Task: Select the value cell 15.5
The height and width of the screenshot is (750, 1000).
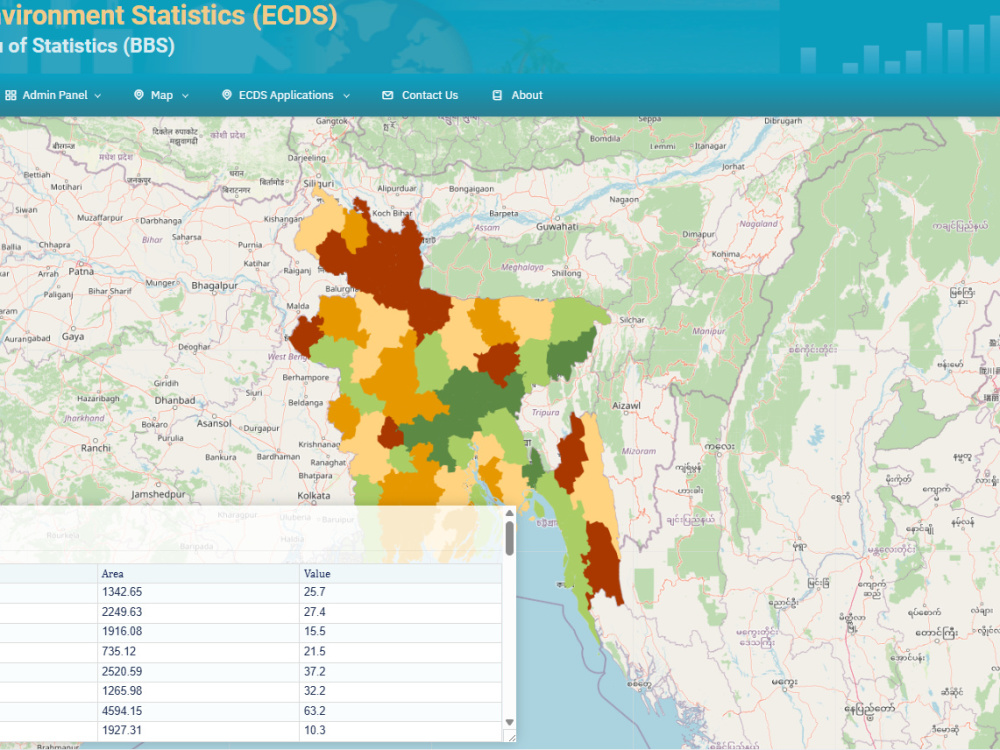Action: point(401,631)
